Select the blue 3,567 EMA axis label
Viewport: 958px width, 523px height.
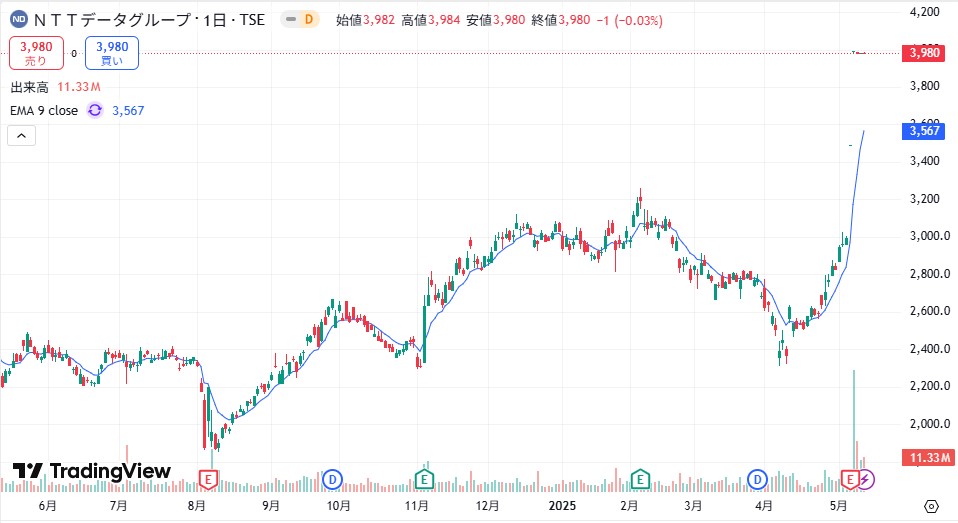click(924, 131)
